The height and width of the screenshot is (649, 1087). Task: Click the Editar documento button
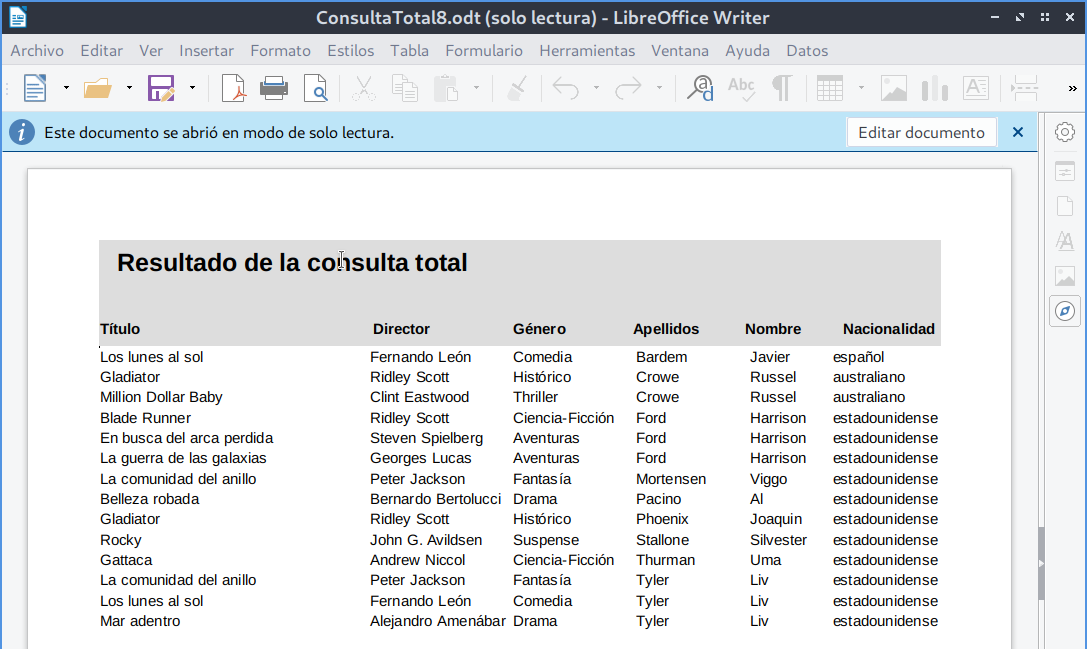921,132
